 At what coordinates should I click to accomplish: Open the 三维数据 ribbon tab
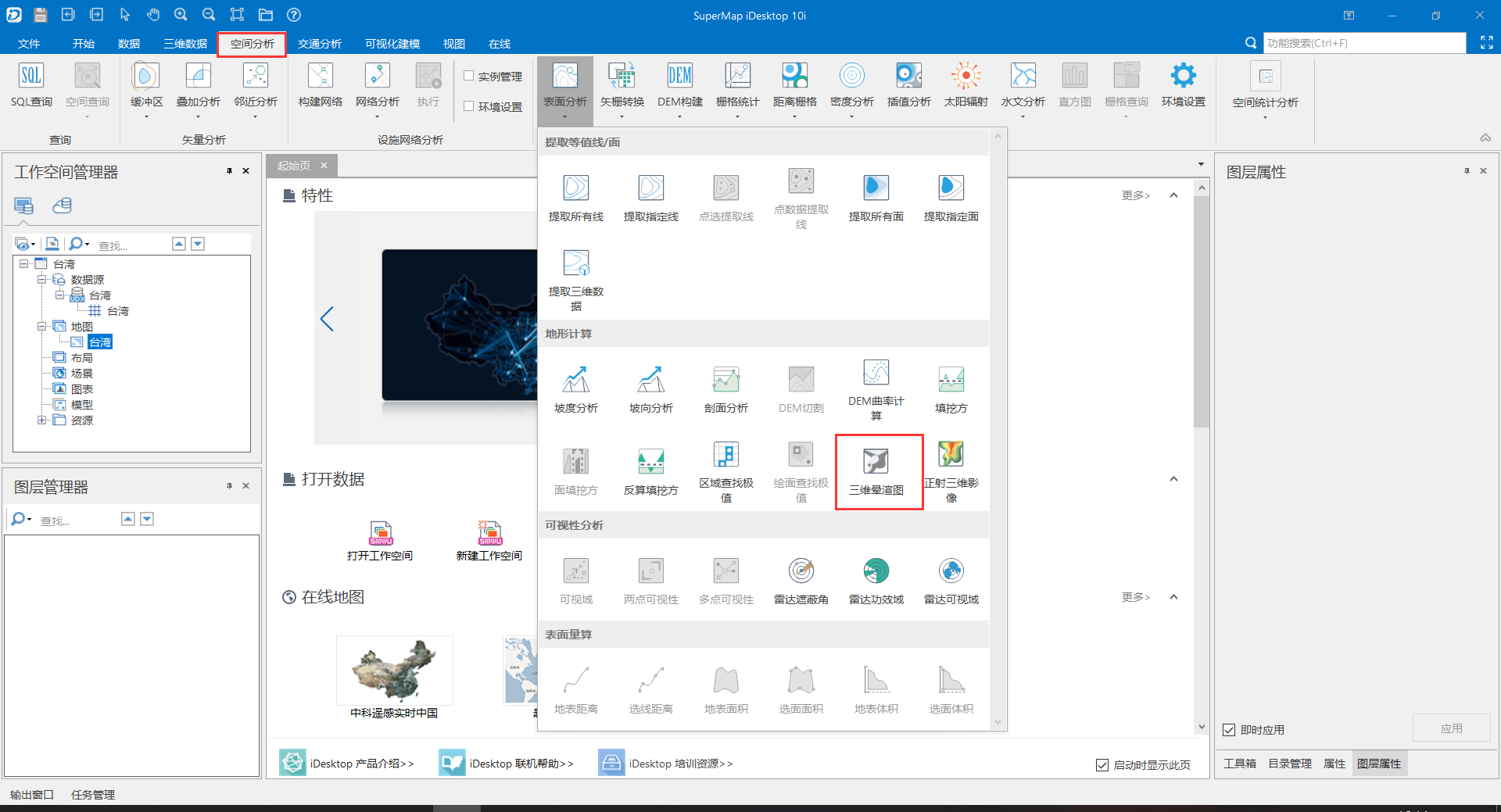pos(185,44)
